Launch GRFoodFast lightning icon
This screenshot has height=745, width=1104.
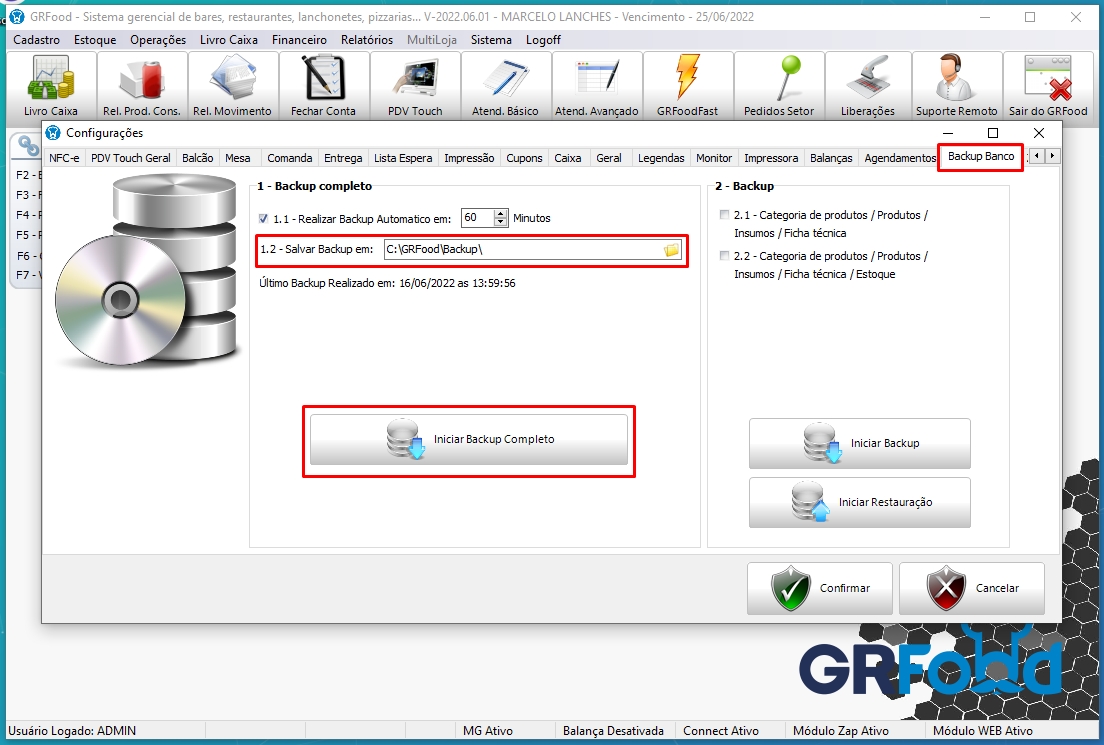[x=687, y=85]
